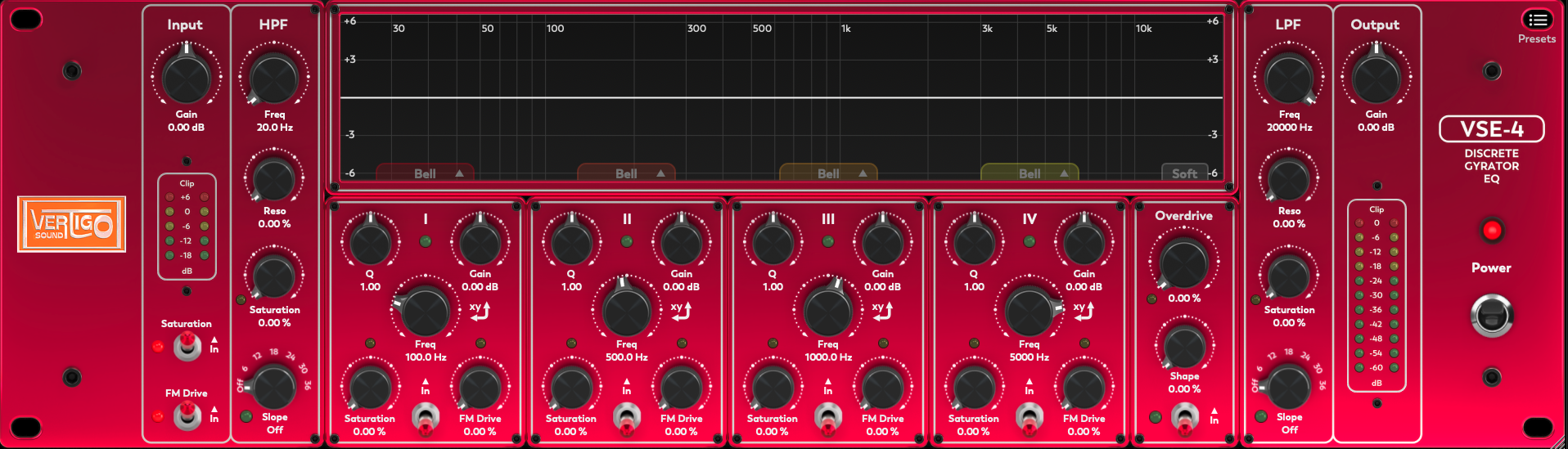The image size is (1568, 449).
Task: Click the band IV Freq knob
Action: [1029, 312]
